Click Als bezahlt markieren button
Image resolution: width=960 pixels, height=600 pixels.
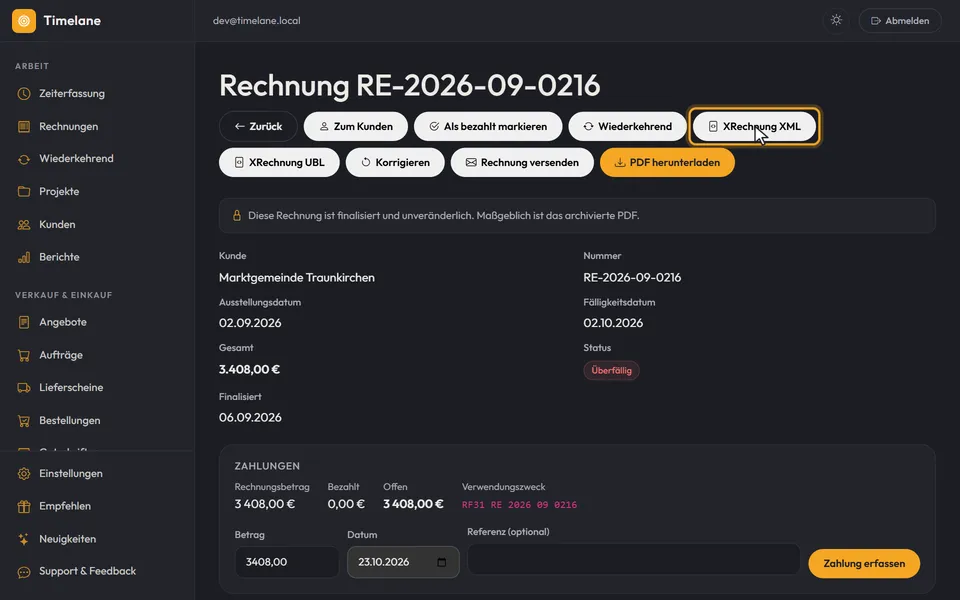(488, 126)
